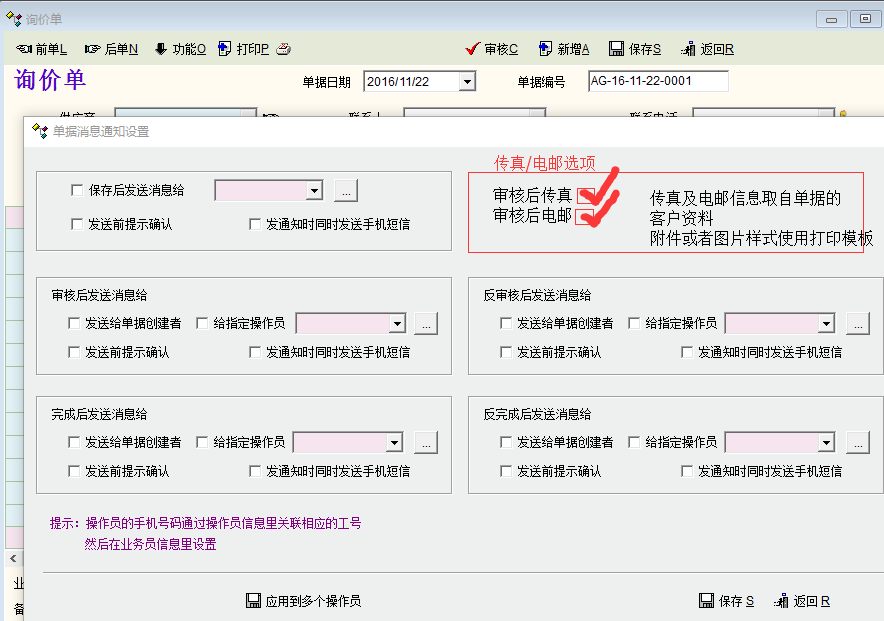884x621 pixels.
Task: Click the red checkmark 审核 toolbar icon
Action: pyautogui.click(x=474, y=49)
